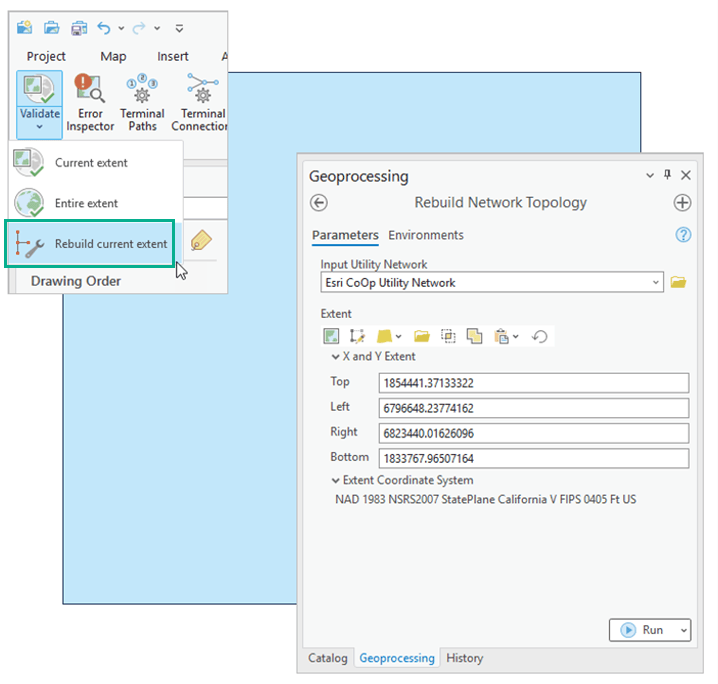Click the New Project icon in quick access toolbar
718x684 pixels.
click(24, 28)
